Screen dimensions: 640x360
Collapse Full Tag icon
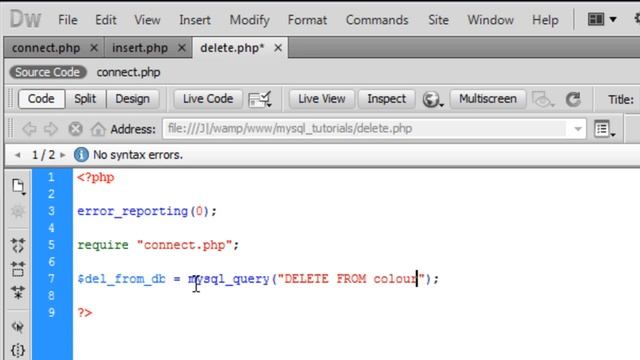pyautogui.click(x=18, y=246)
